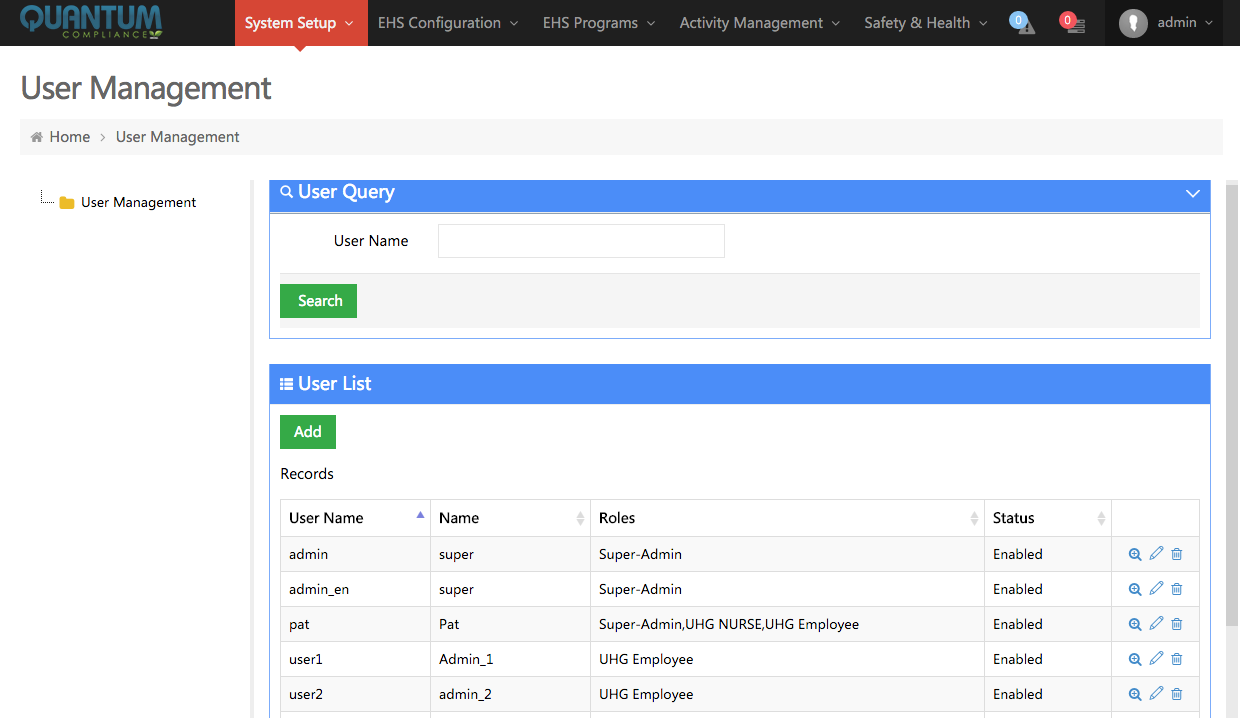Click the view icon for admin row
The height and width of the screenshot is (718, 1240).
coord(1135,554)
